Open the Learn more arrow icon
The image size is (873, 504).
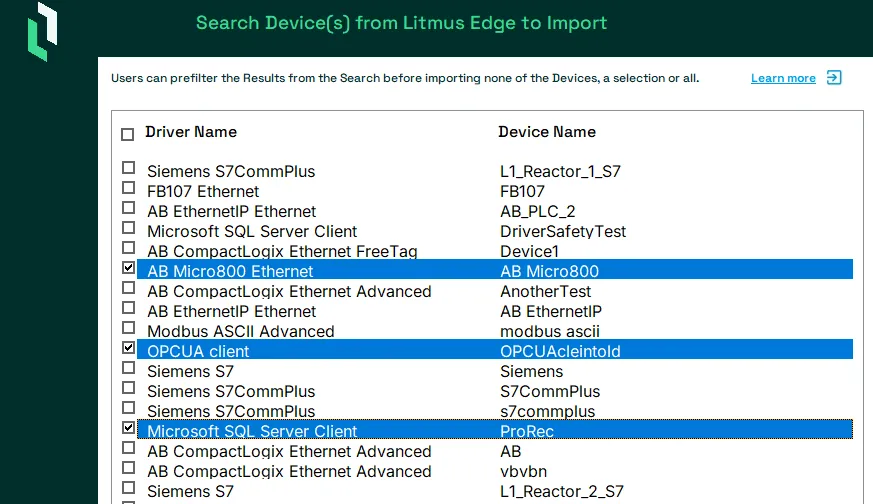tap(834, 77)
